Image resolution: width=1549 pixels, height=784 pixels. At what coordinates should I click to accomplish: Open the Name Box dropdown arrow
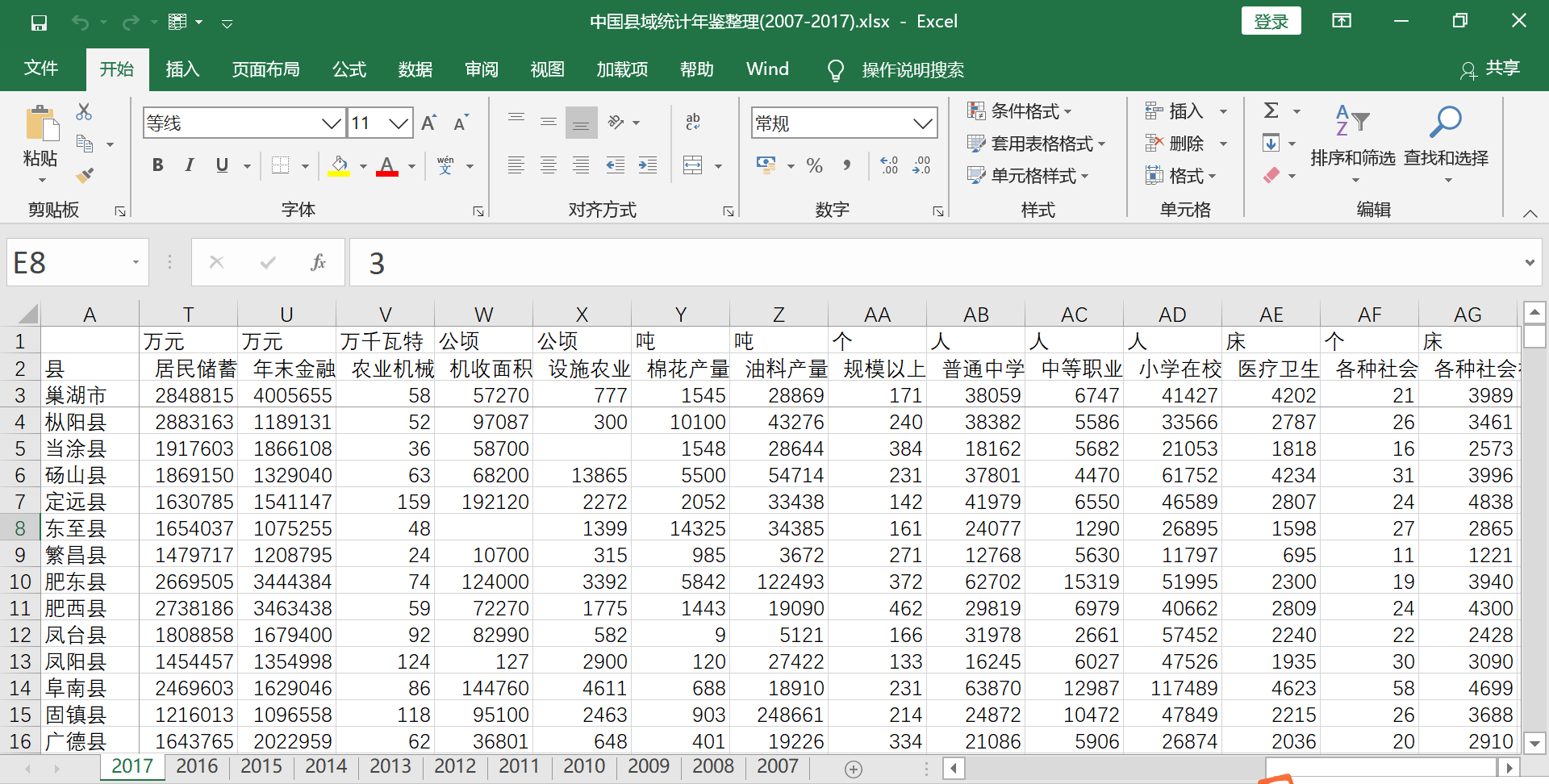click(x=136, y=262)
